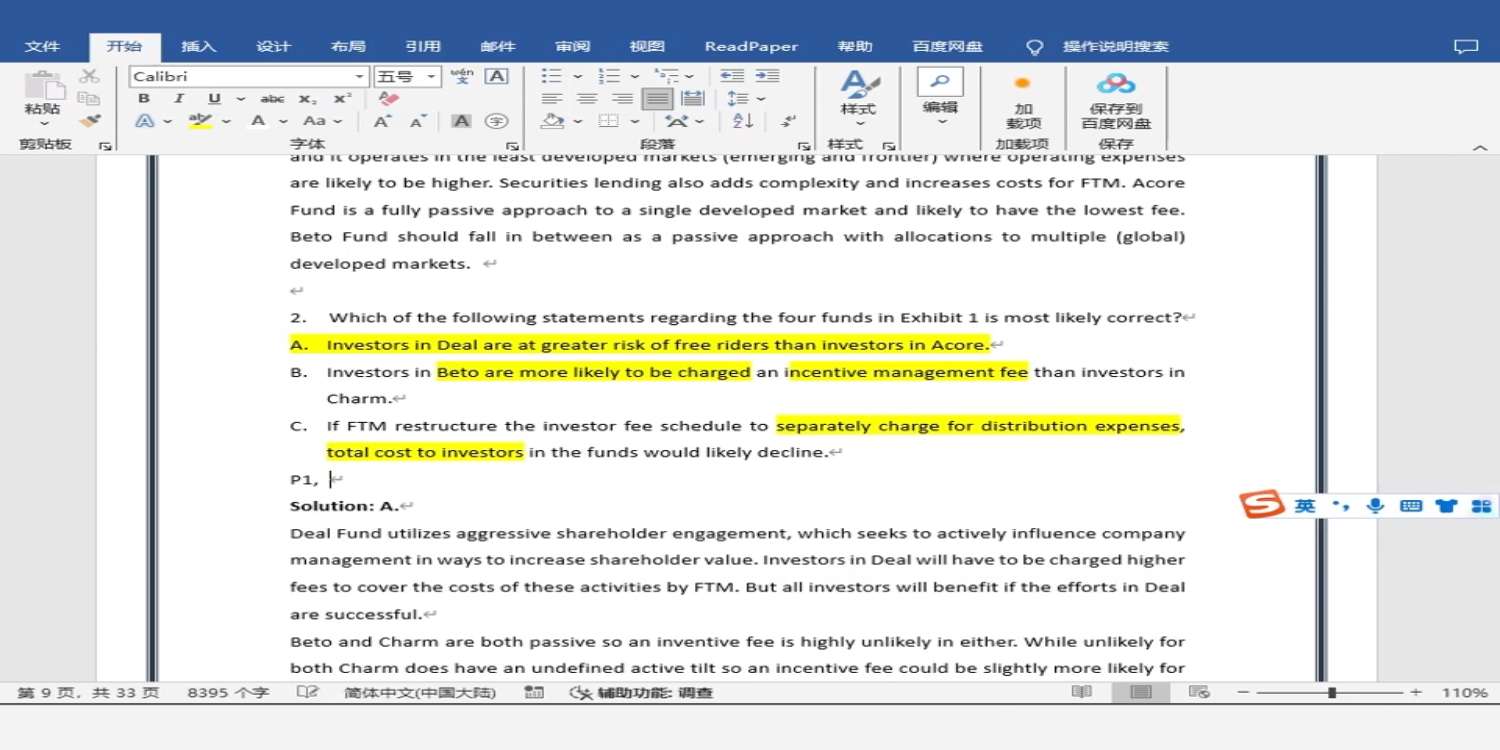Switch to Read Mode view in status bar
The height and width of the screenshot is (750, 1500).
click(1081, 692)
